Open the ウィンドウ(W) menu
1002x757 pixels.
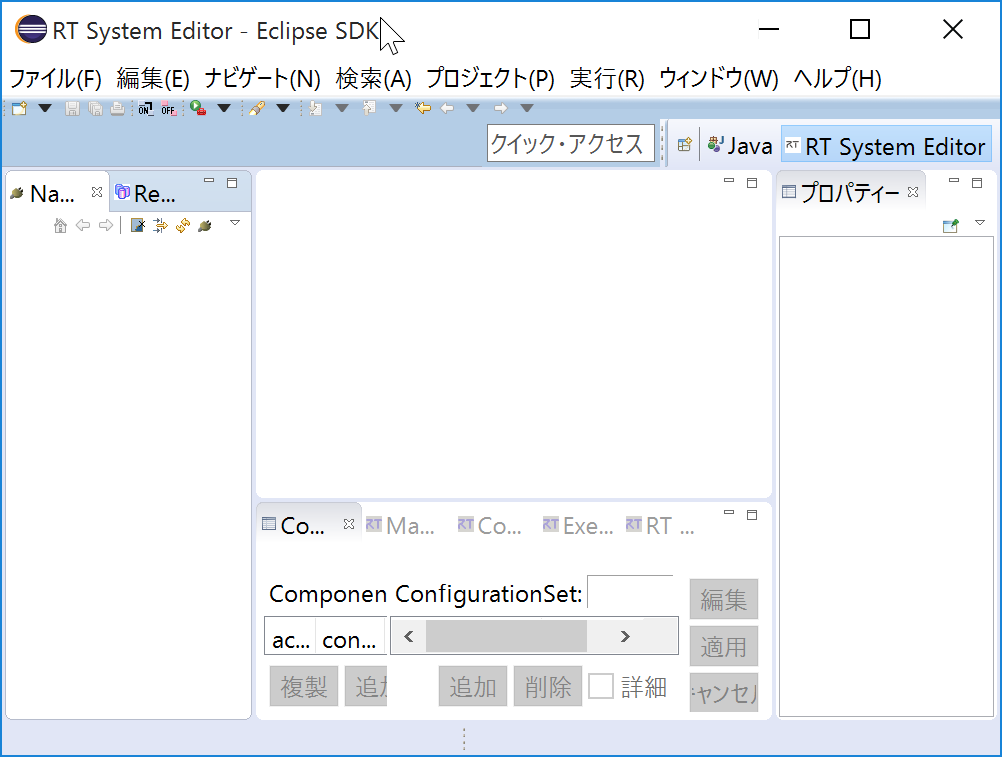[719, 79]
